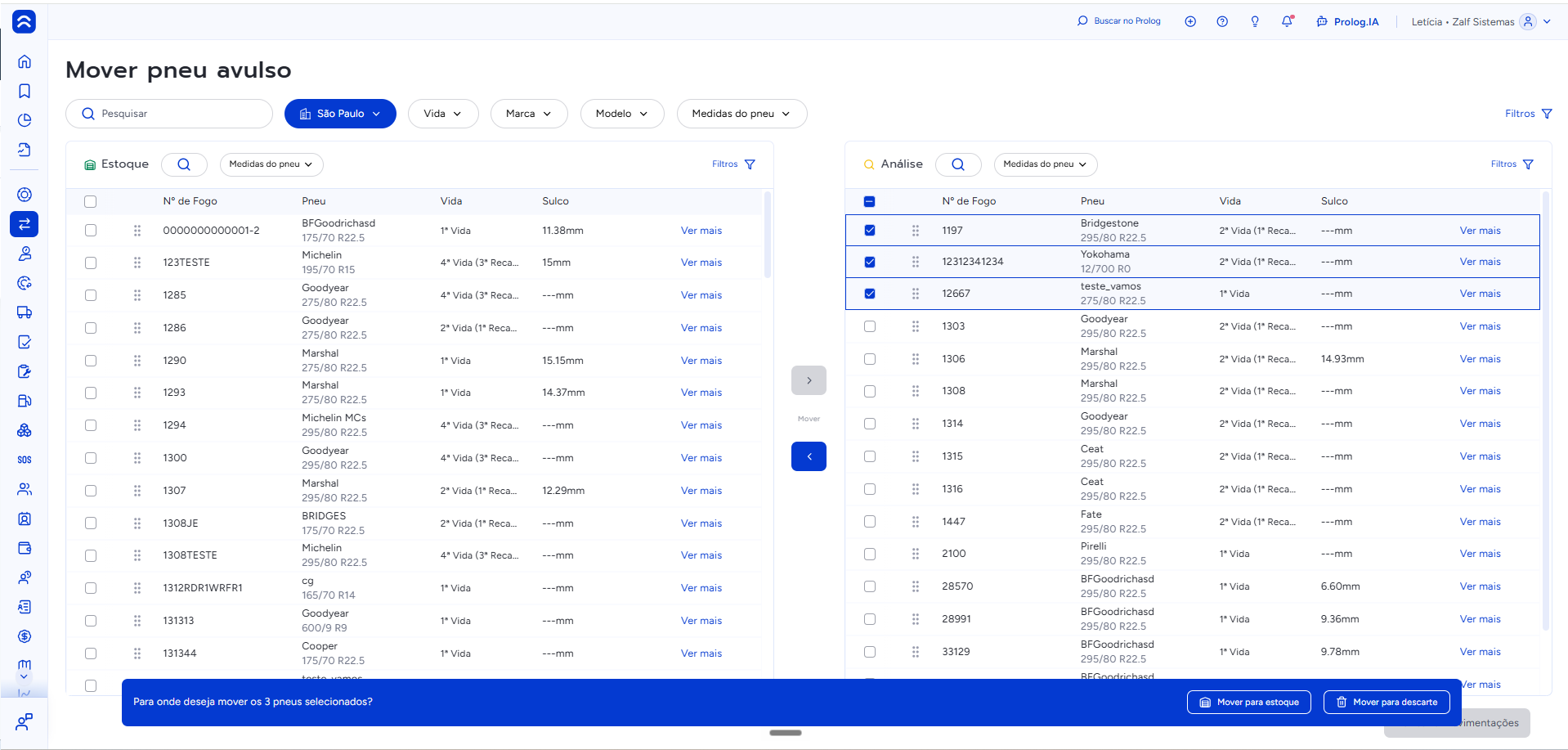1568x750 pixels.
Task: Open Filtros in the Estoque panel
Action: coord(733,164)
